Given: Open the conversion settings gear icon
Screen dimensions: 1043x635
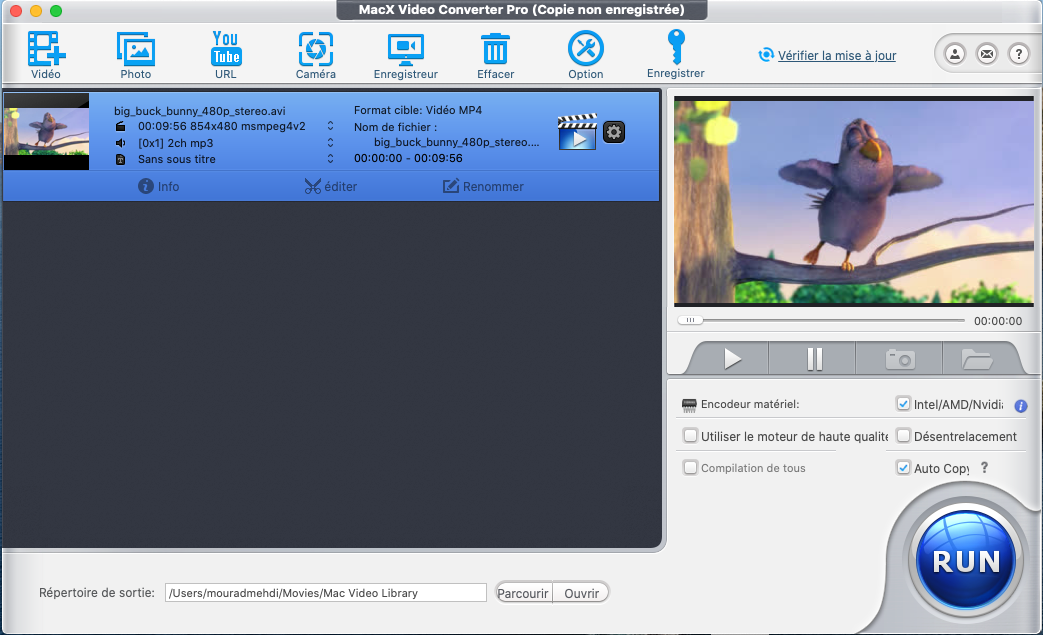Looking at the screenshot, I should (x=614, y=132).
